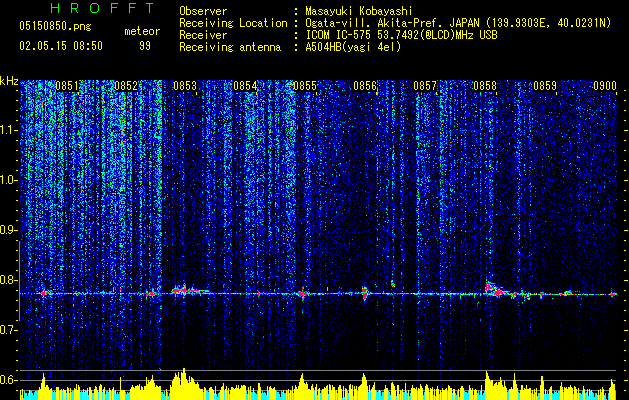Click the echo burst below the 0856 marker
Viewport: 629px width, 400px height.
click(365, 293)
